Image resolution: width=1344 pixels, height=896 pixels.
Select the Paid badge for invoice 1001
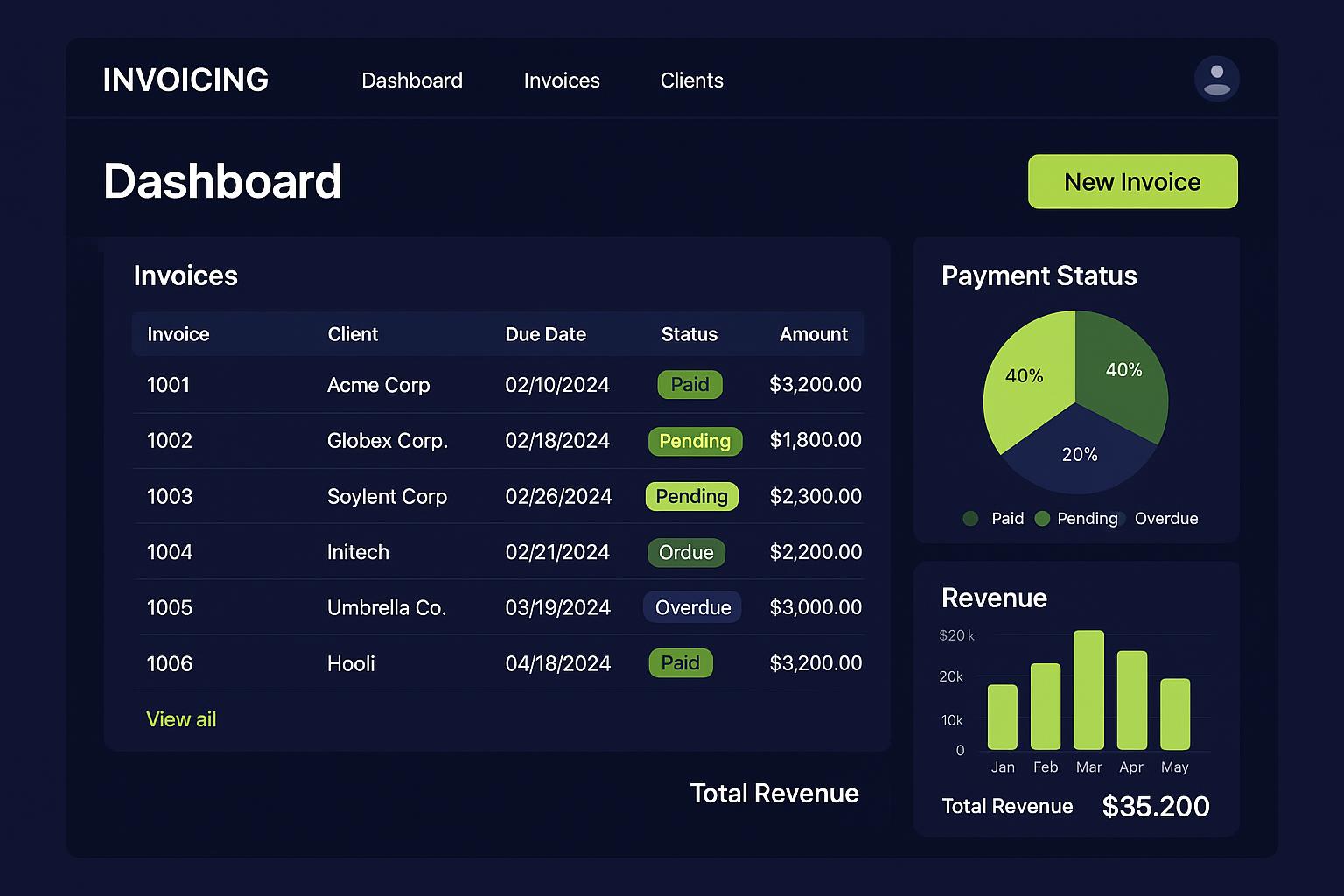[689, 385]
